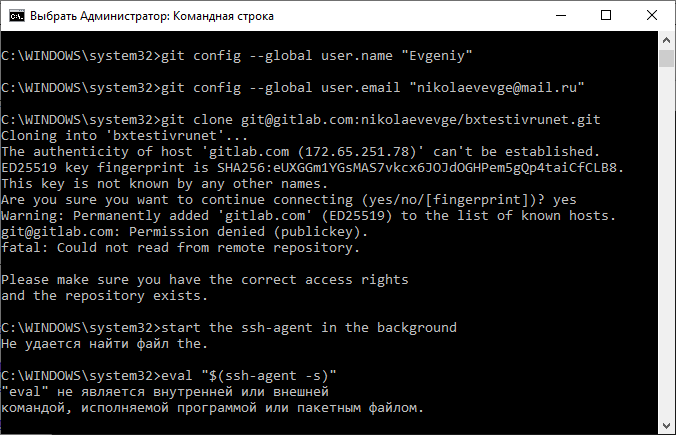Click the window title 'Командная строка'
676x435 pixels.
pos(223,16)
